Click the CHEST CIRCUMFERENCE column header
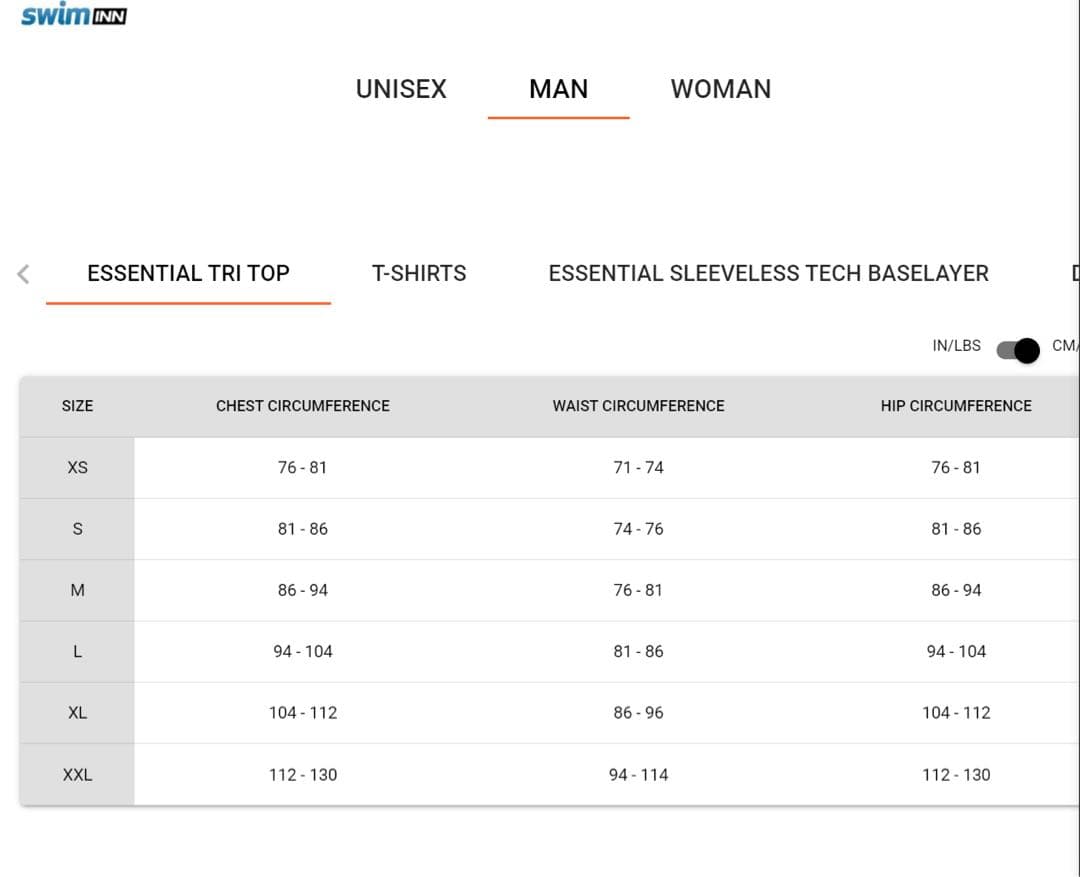1080x877 pixels. point(303,406)
